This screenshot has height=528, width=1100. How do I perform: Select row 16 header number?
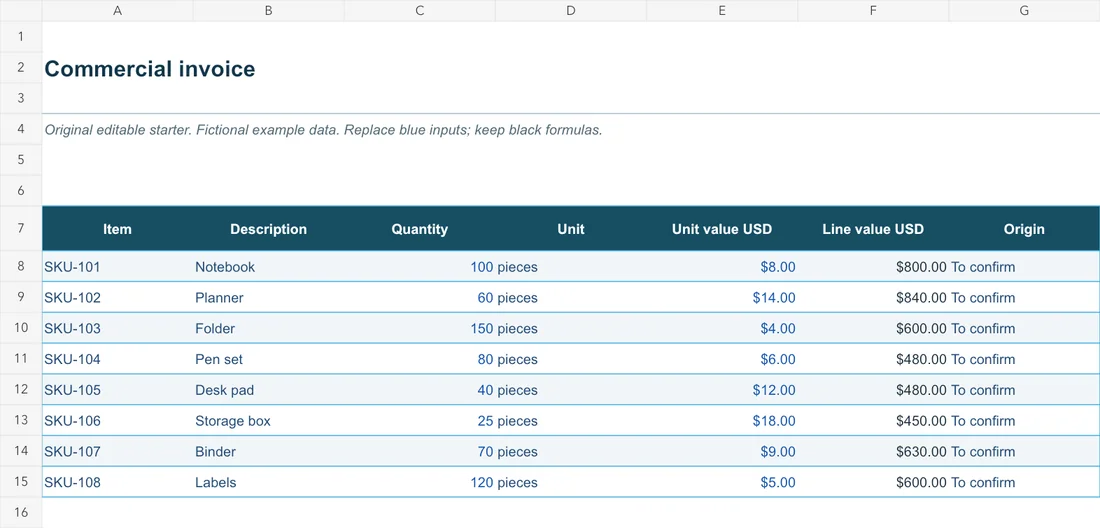pos(21,513)
